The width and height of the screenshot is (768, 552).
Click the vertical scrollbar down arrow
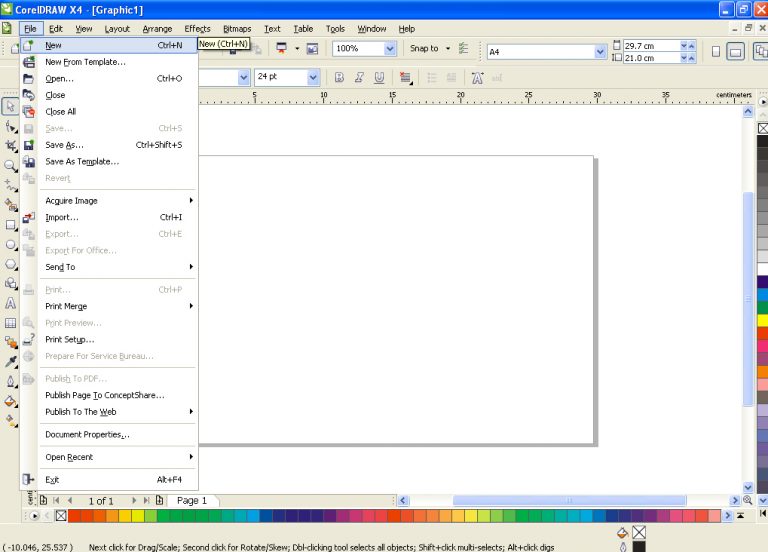tap(748, 487)
